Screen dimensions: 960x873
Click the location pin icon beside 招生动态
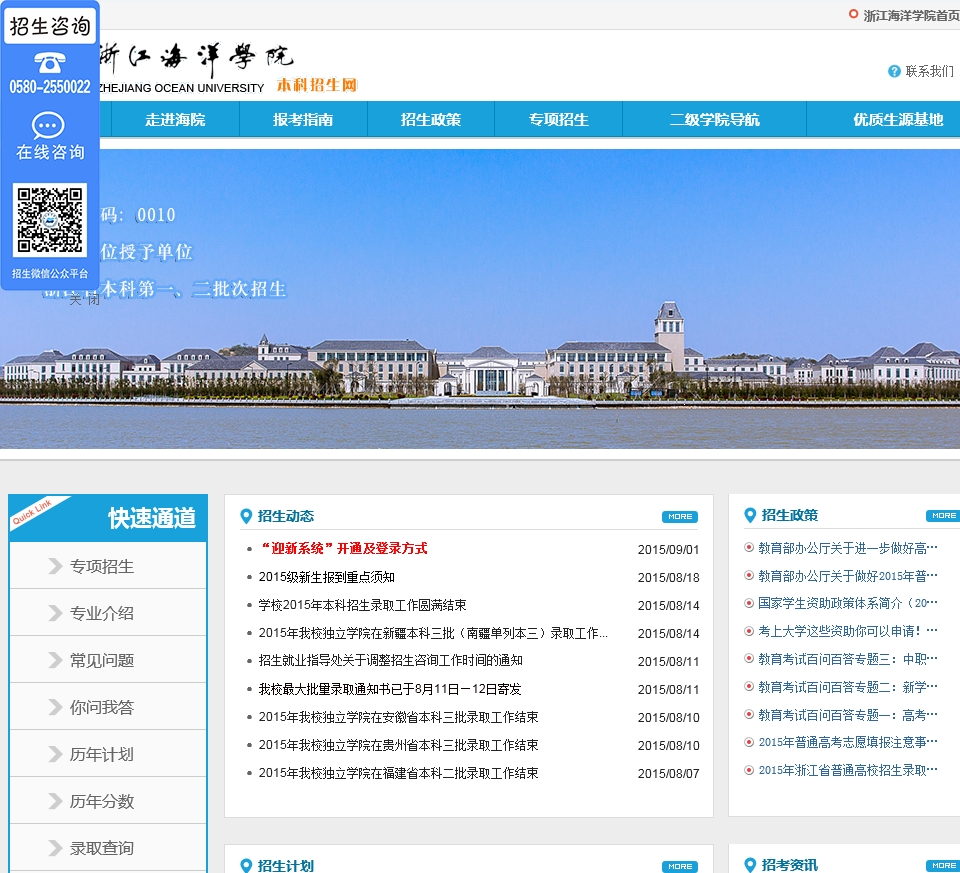pos(246,516)
